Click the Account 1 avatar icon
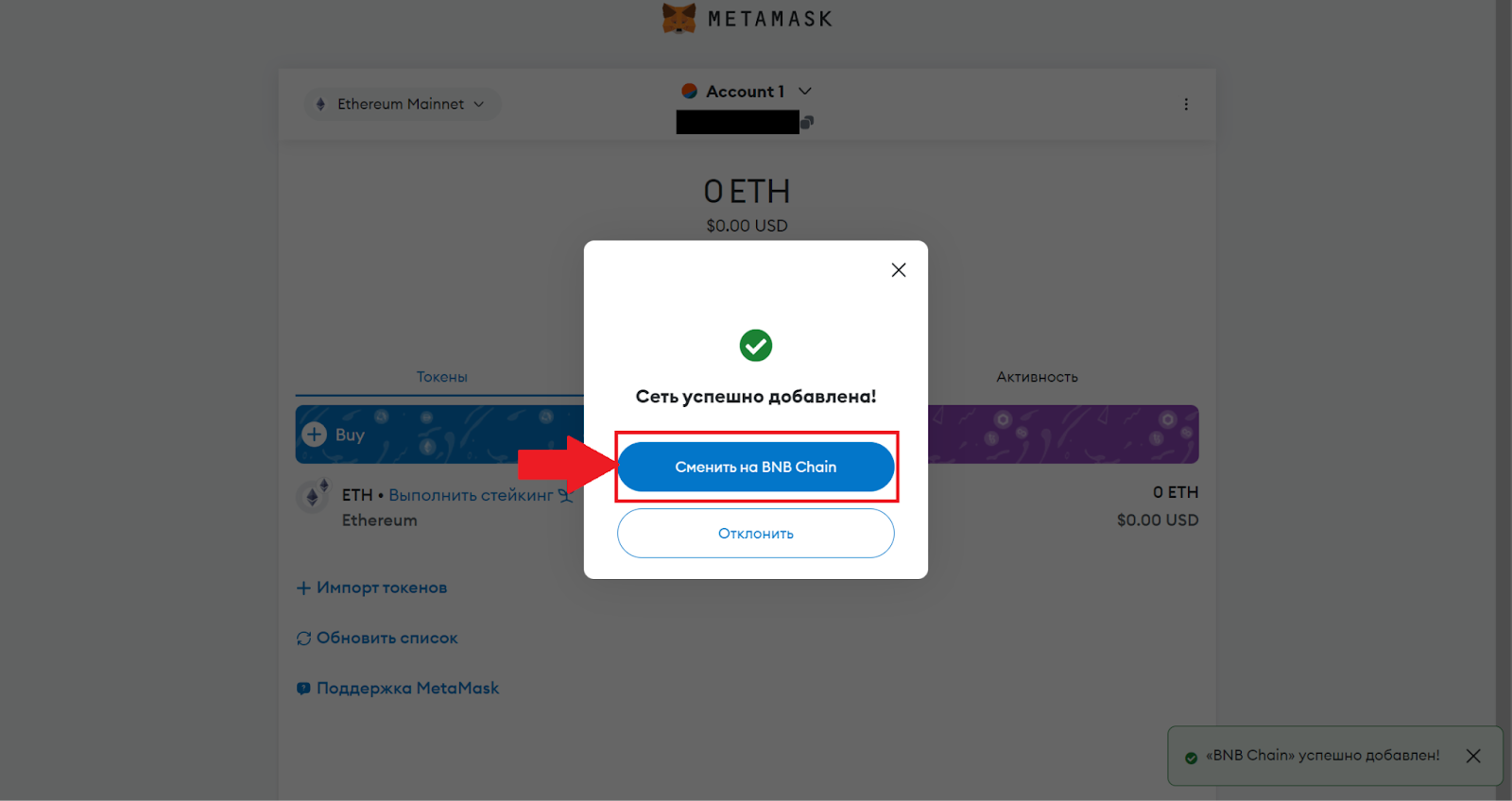The image size is (1512, 801). [x=690, y=92]
